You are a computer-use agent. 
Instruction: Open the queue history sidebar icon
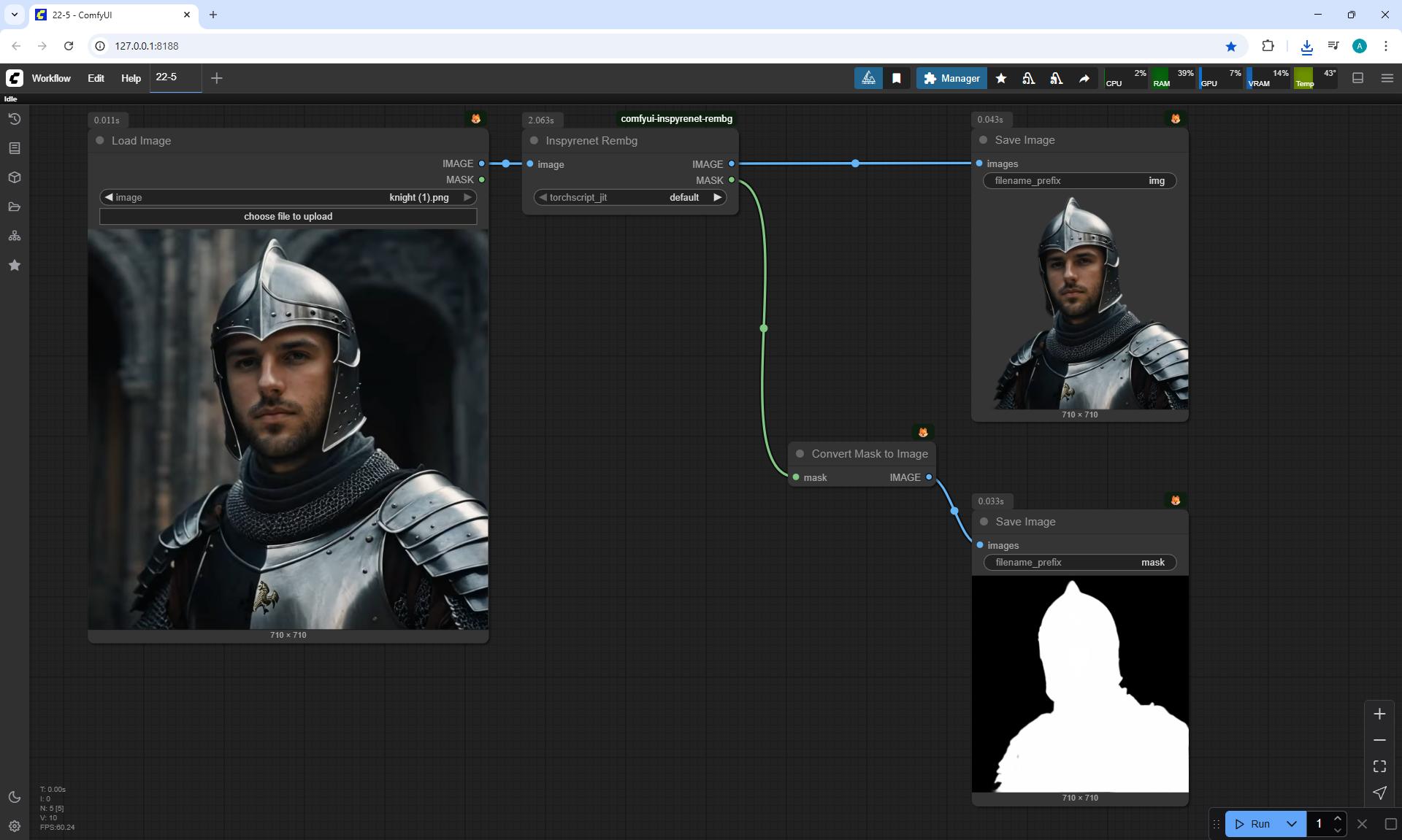15,119
